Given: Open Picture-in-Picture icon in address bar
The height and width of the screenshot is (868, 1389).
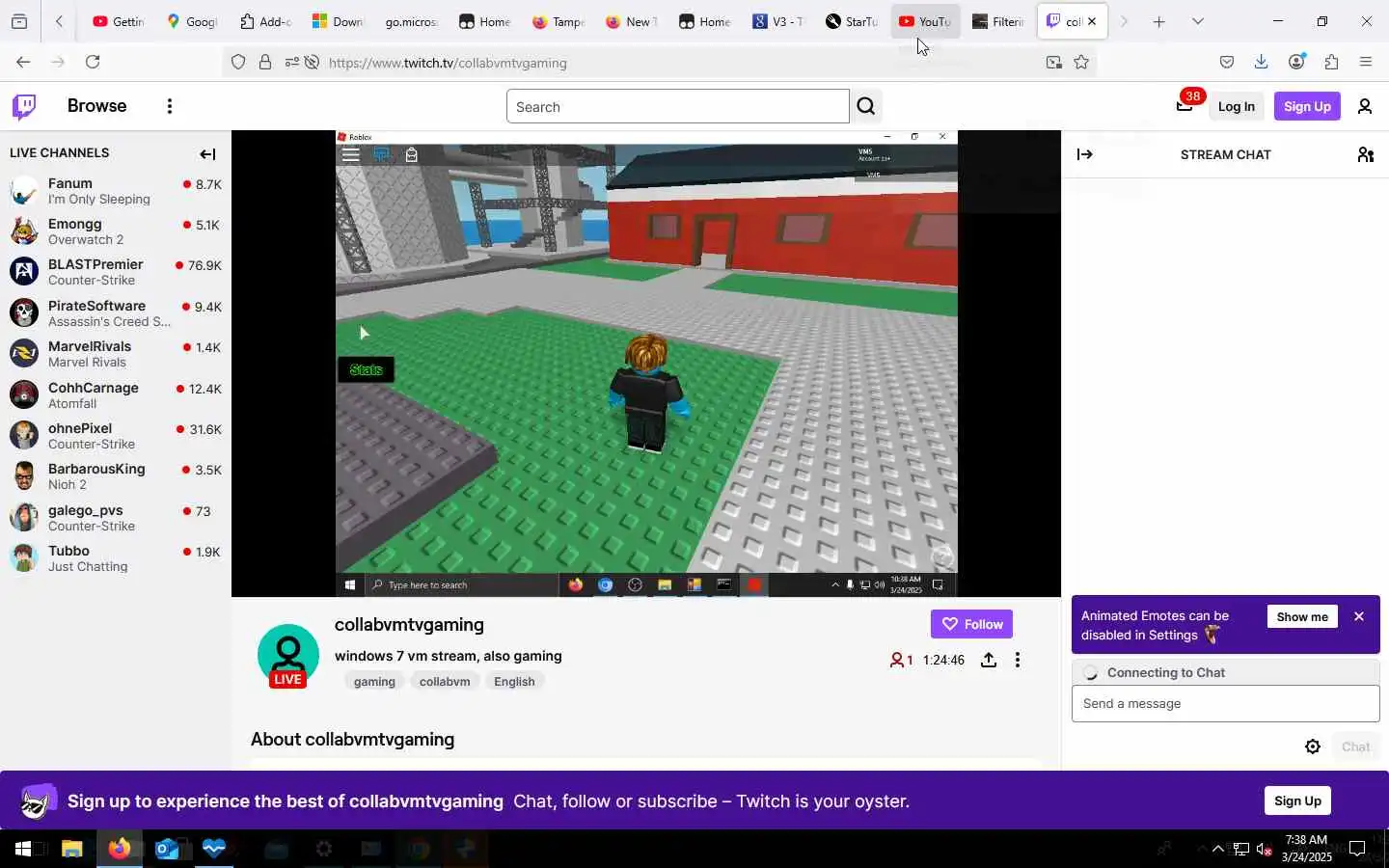Looking at the screenshot, I should [x=1053, y=63].
